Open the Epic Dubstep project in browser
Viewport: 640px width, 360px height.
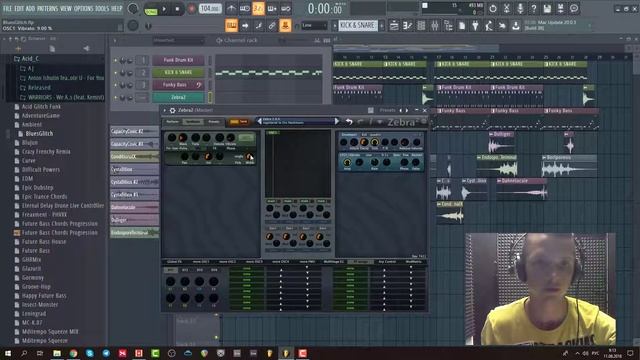38,188
